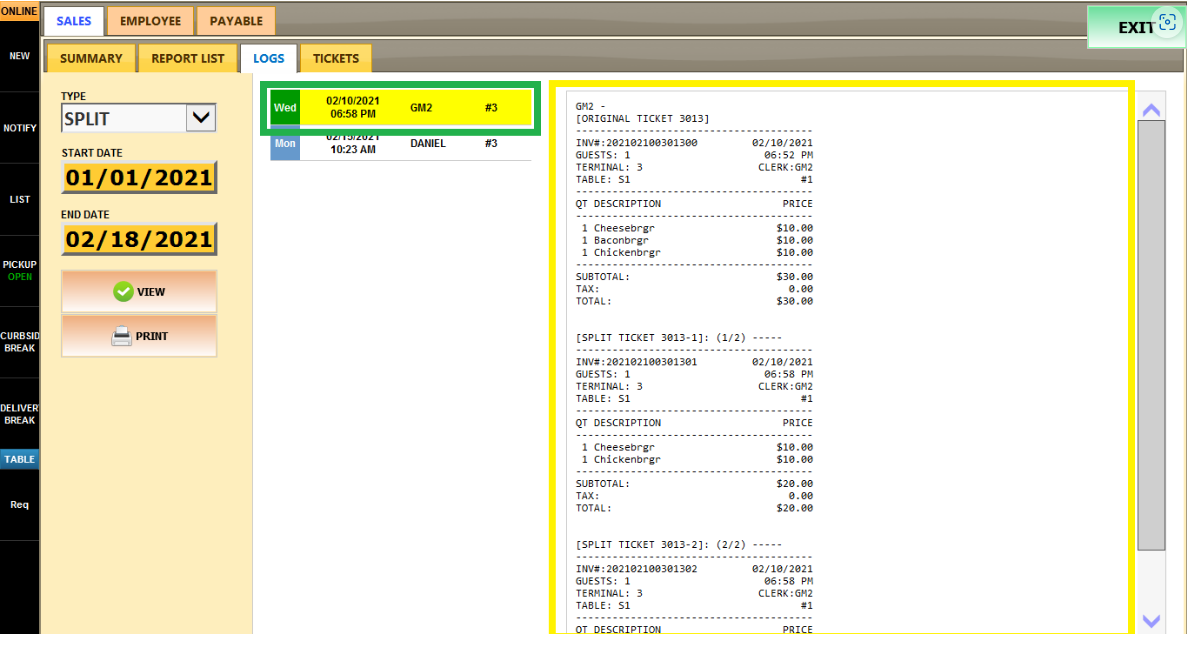The image size is (1187, 646).
Task: Select TABLE in the left sidebar
Action: (19, 459)
